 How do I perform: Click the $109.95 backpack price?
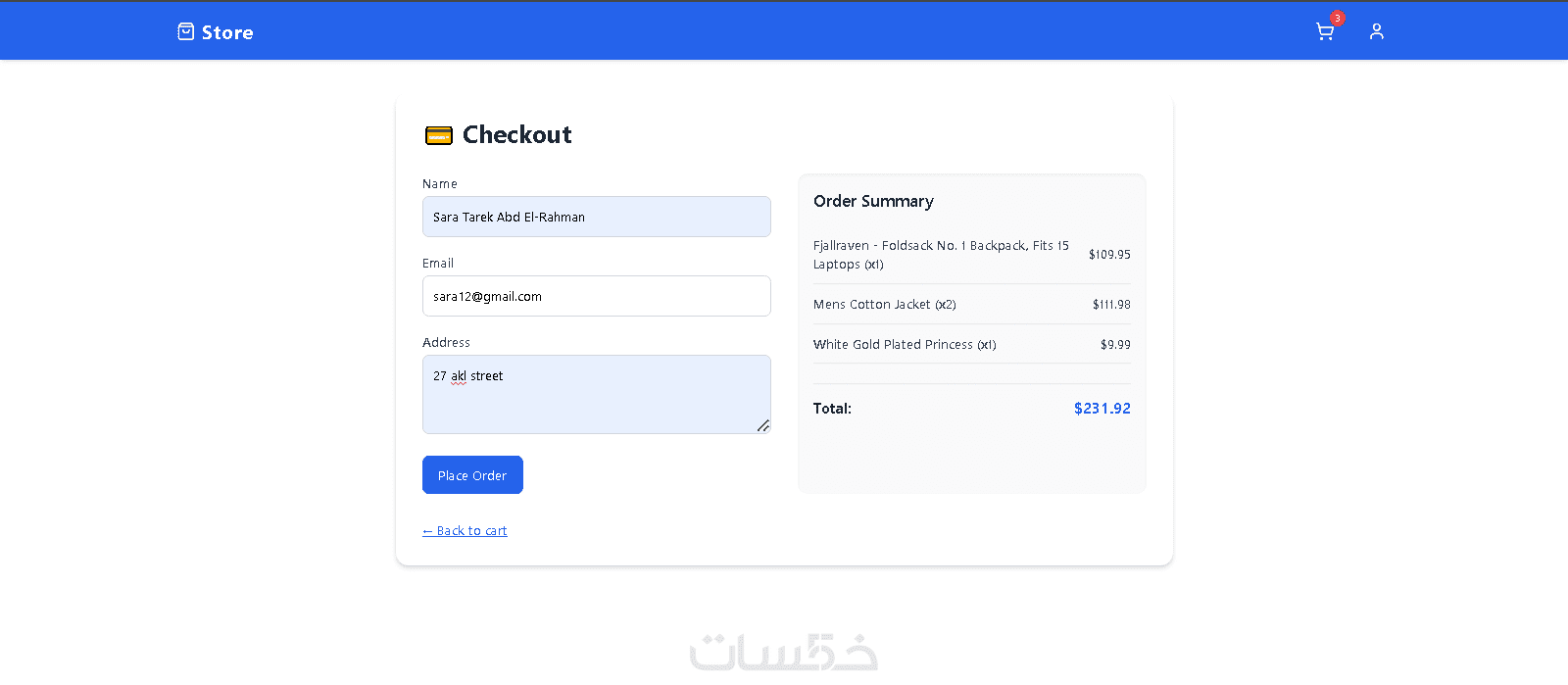pos(1109,255)
